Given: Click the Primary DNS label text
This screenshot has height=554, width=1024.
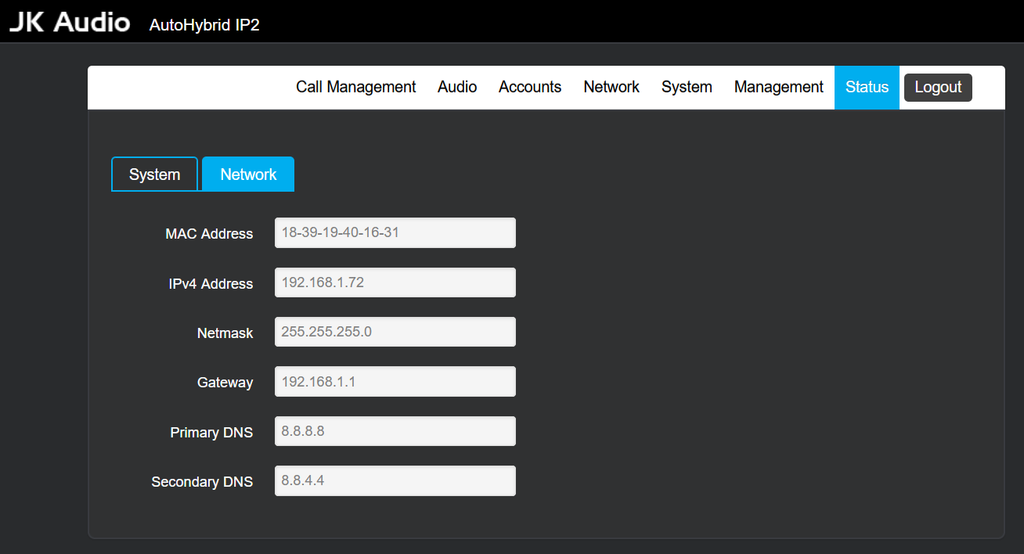Looking at the screenshot, I should click(x=211, y=433).
